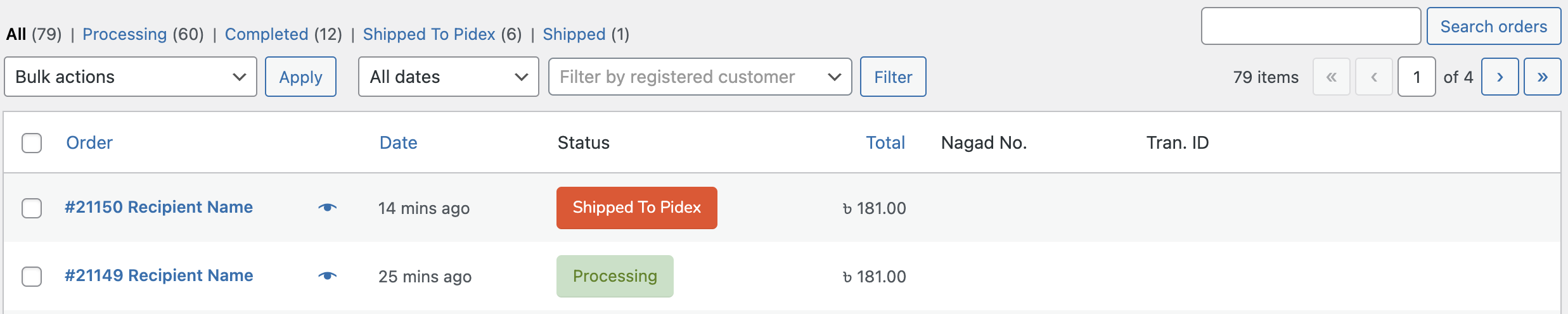This screenshot has height=314, width=1568.
Task: Switch to Completed orders view
Action: click(266, 34)
